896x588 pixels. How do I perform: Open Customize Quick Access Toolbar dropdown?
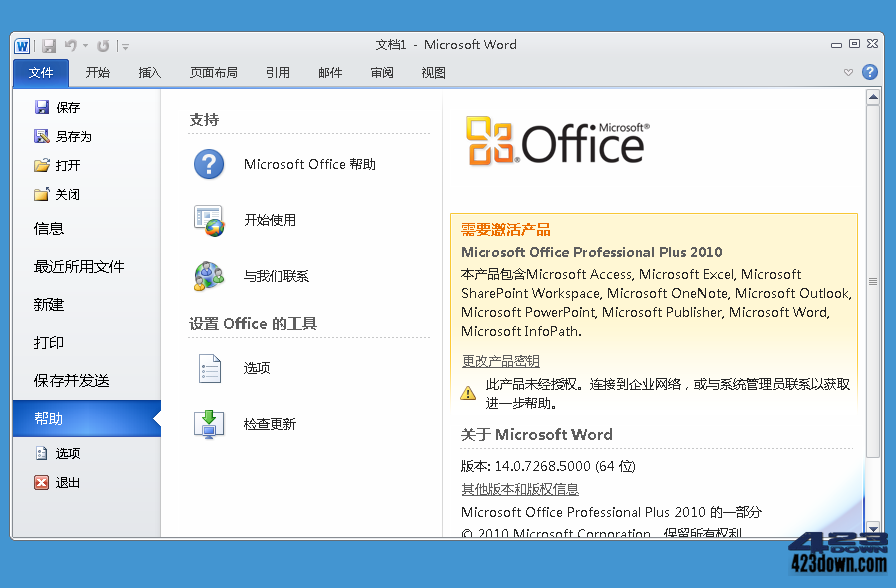tap(125, 46)
